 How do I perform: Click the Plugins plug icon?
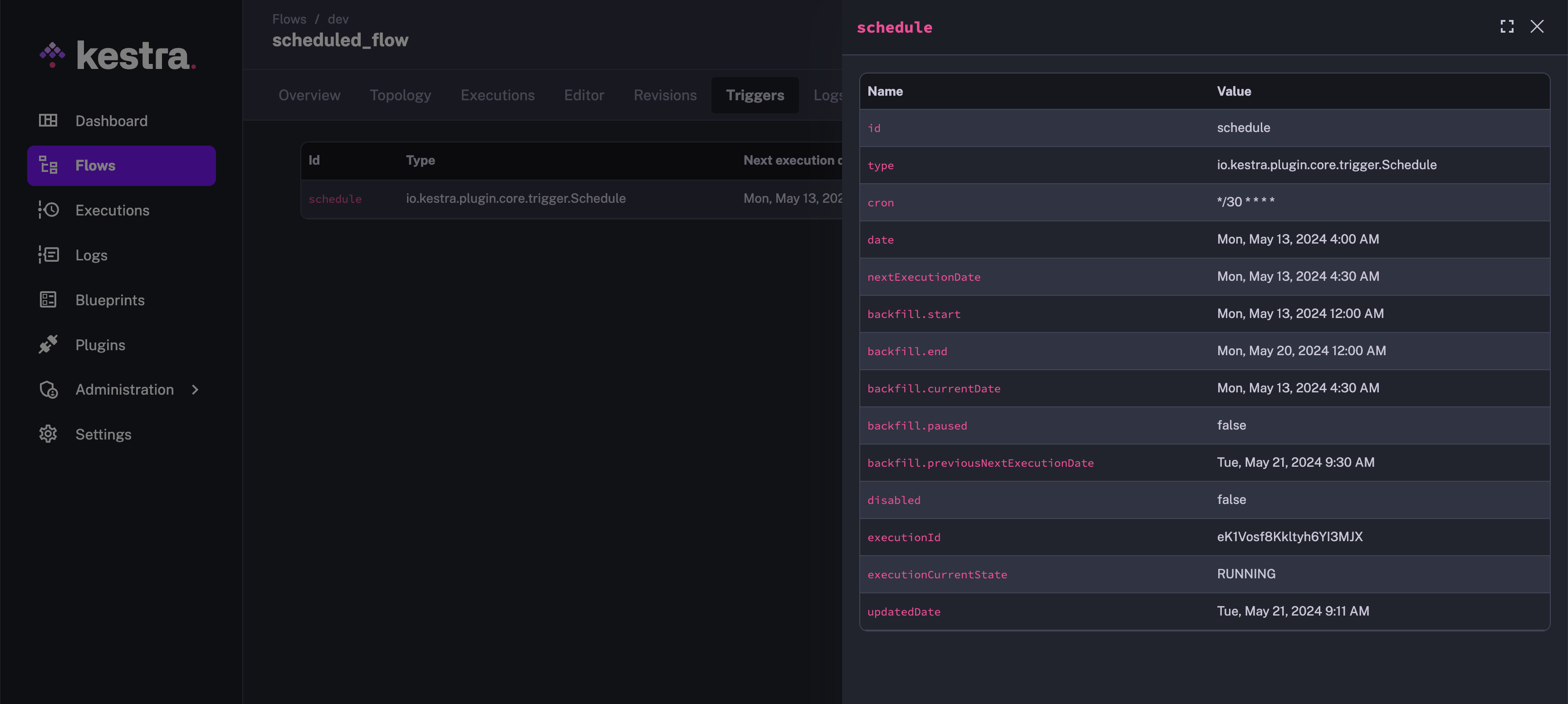48,344
